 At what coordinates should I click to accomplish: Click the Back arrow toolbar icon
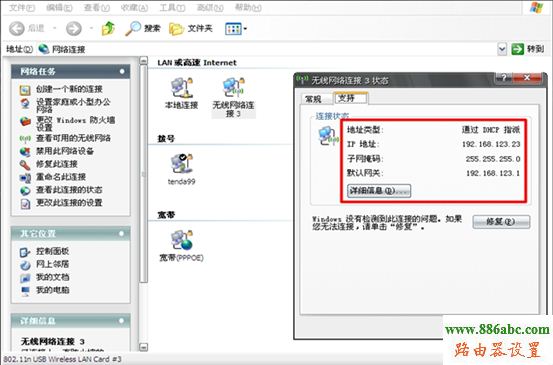16,29
